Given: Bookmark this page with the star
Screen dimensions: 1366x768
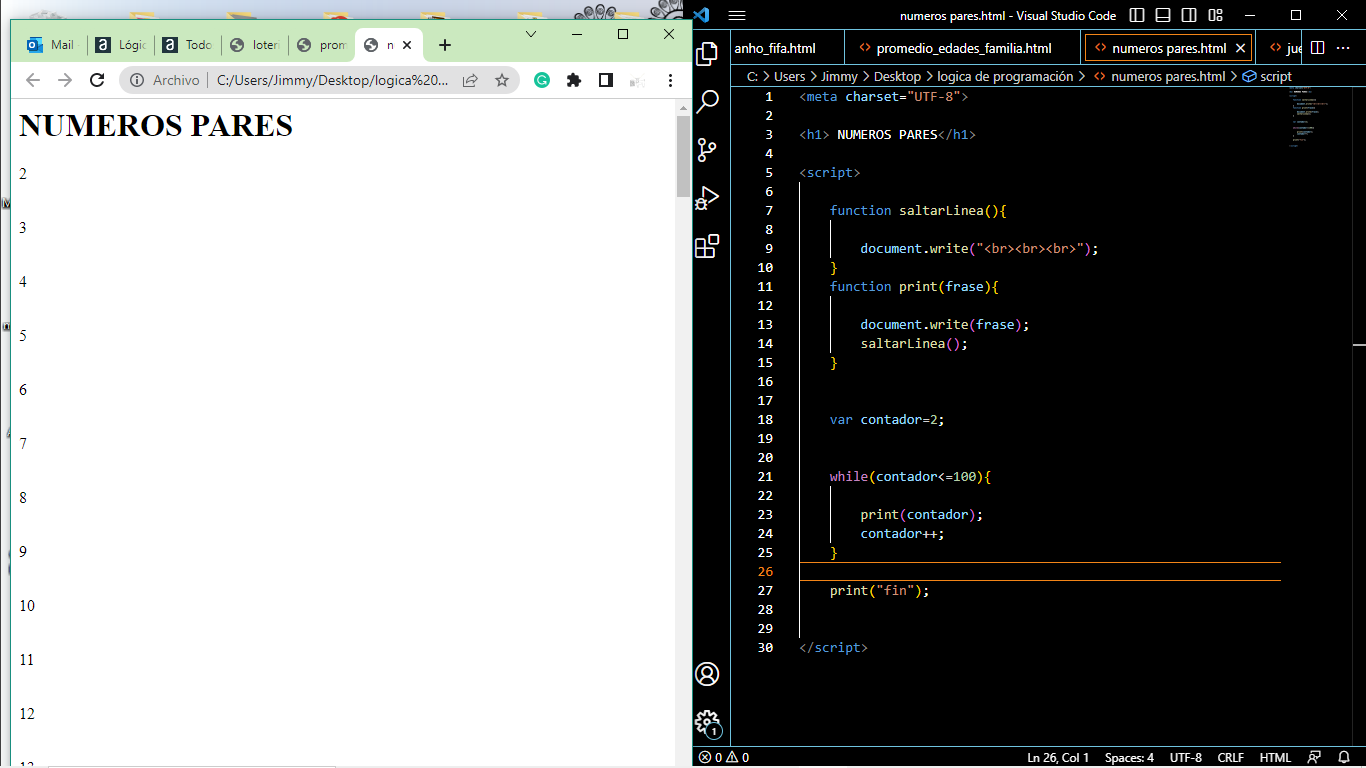Looking at the screenshot, I should coord(502,80).
